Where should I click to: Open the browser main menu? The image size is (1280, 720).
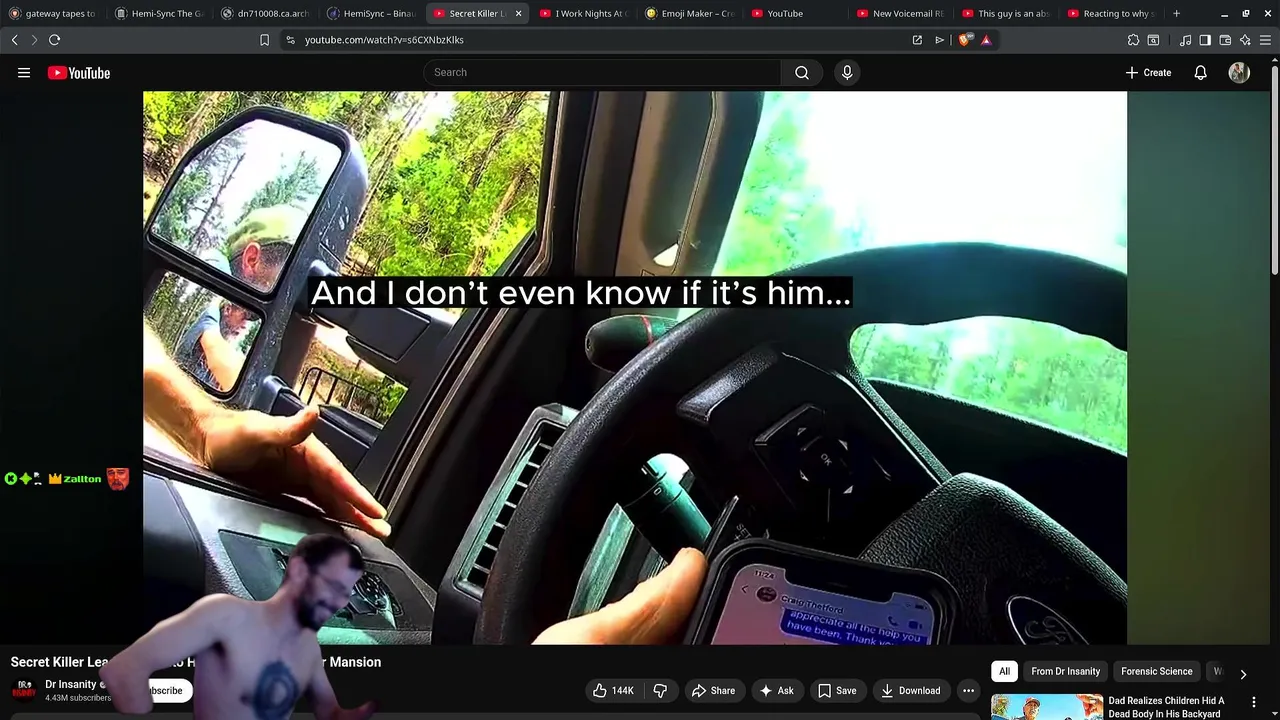click(1266, 40)
